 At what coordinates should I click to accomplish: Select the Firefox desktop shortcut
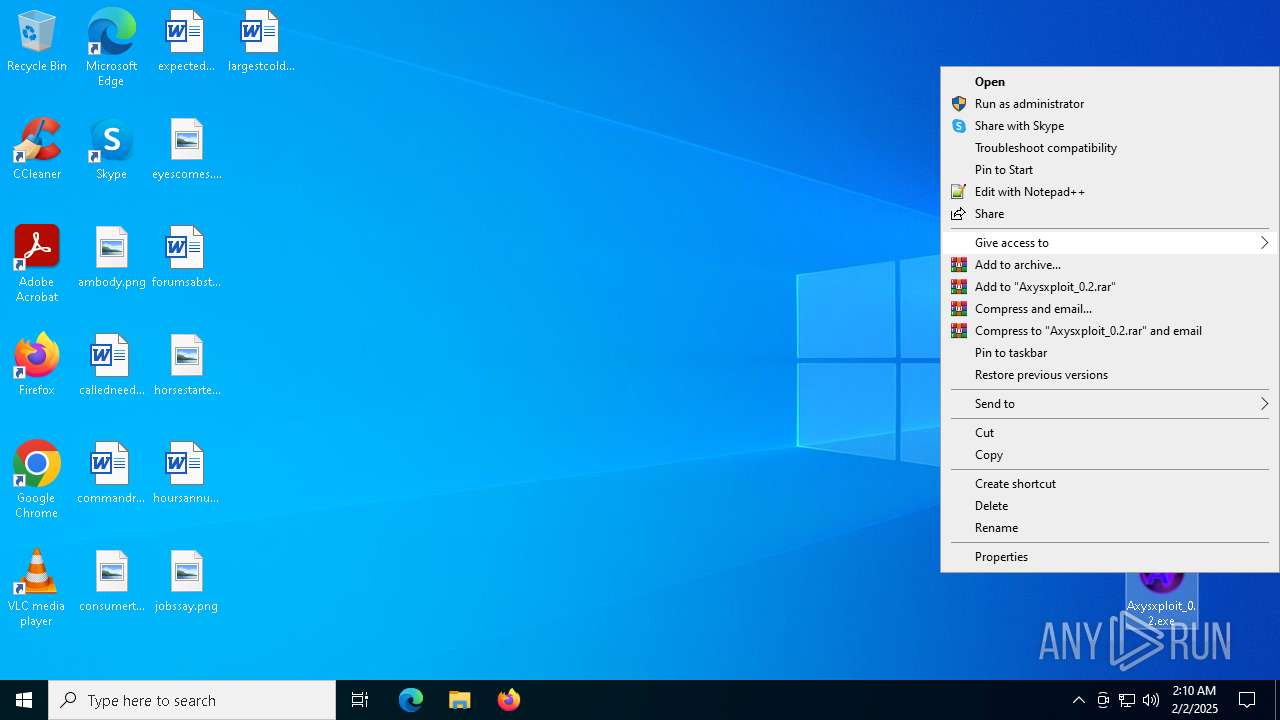click(x=37, y=365)
